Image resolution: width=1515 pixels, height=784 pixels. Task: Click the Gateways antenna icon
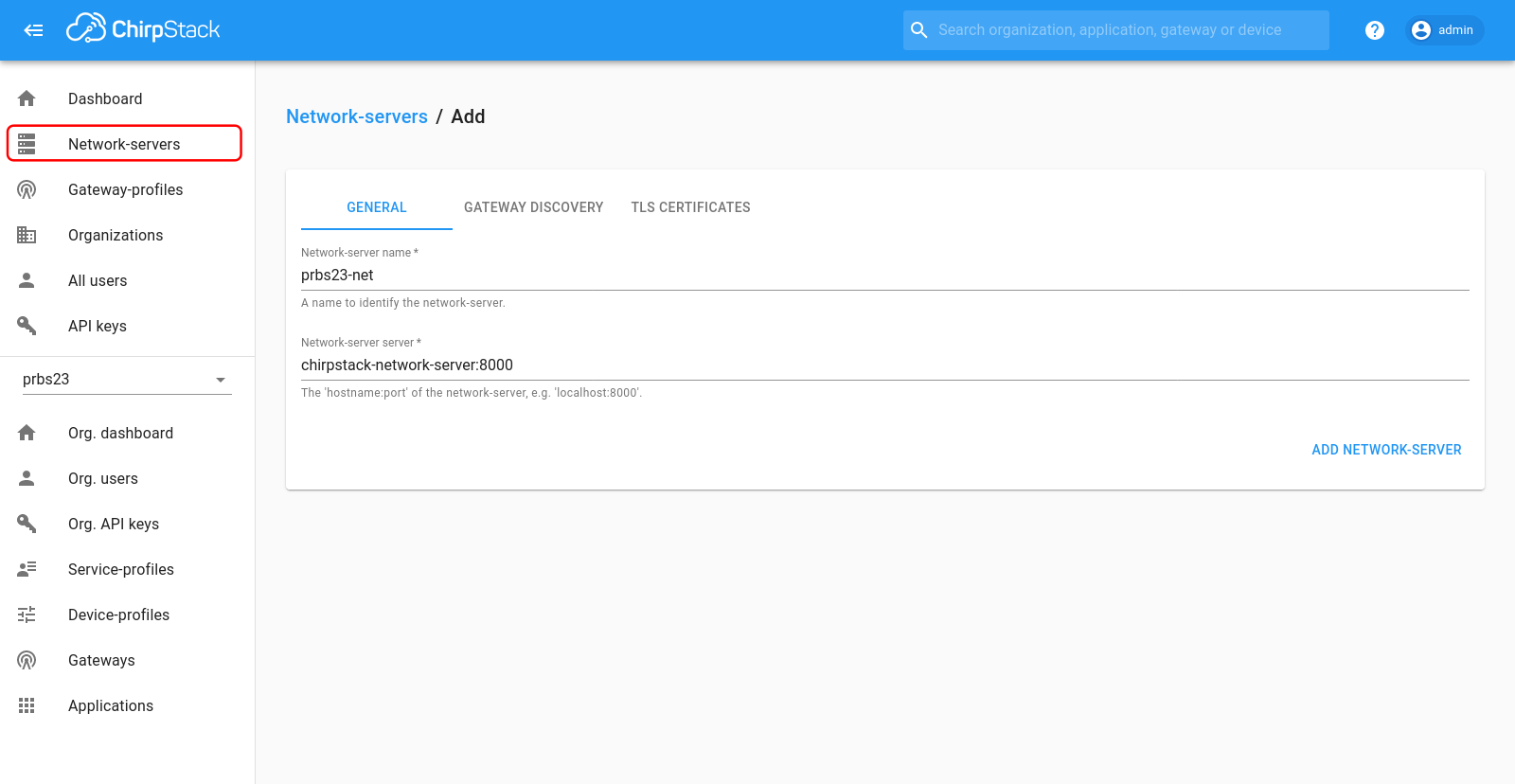coord(27,660)
